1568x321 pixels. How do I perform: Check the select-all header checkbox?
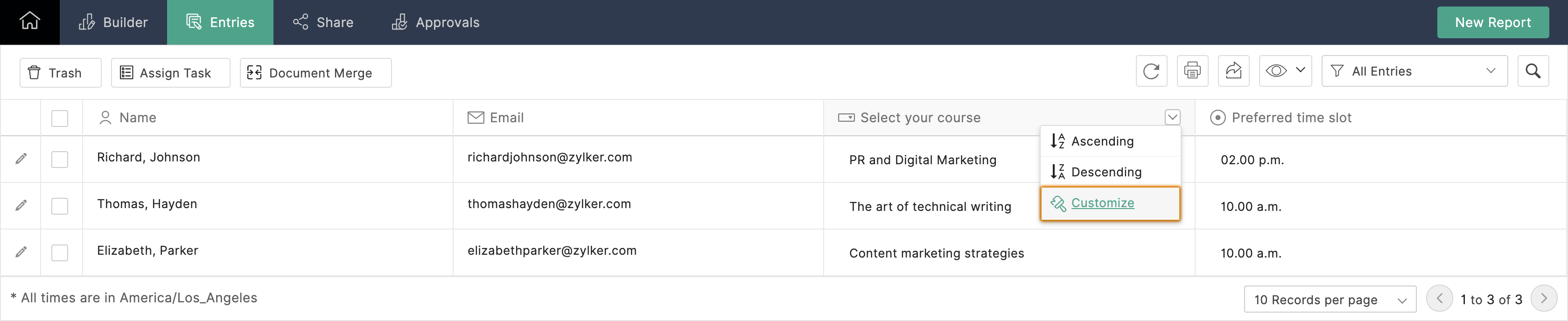(60, 118)
